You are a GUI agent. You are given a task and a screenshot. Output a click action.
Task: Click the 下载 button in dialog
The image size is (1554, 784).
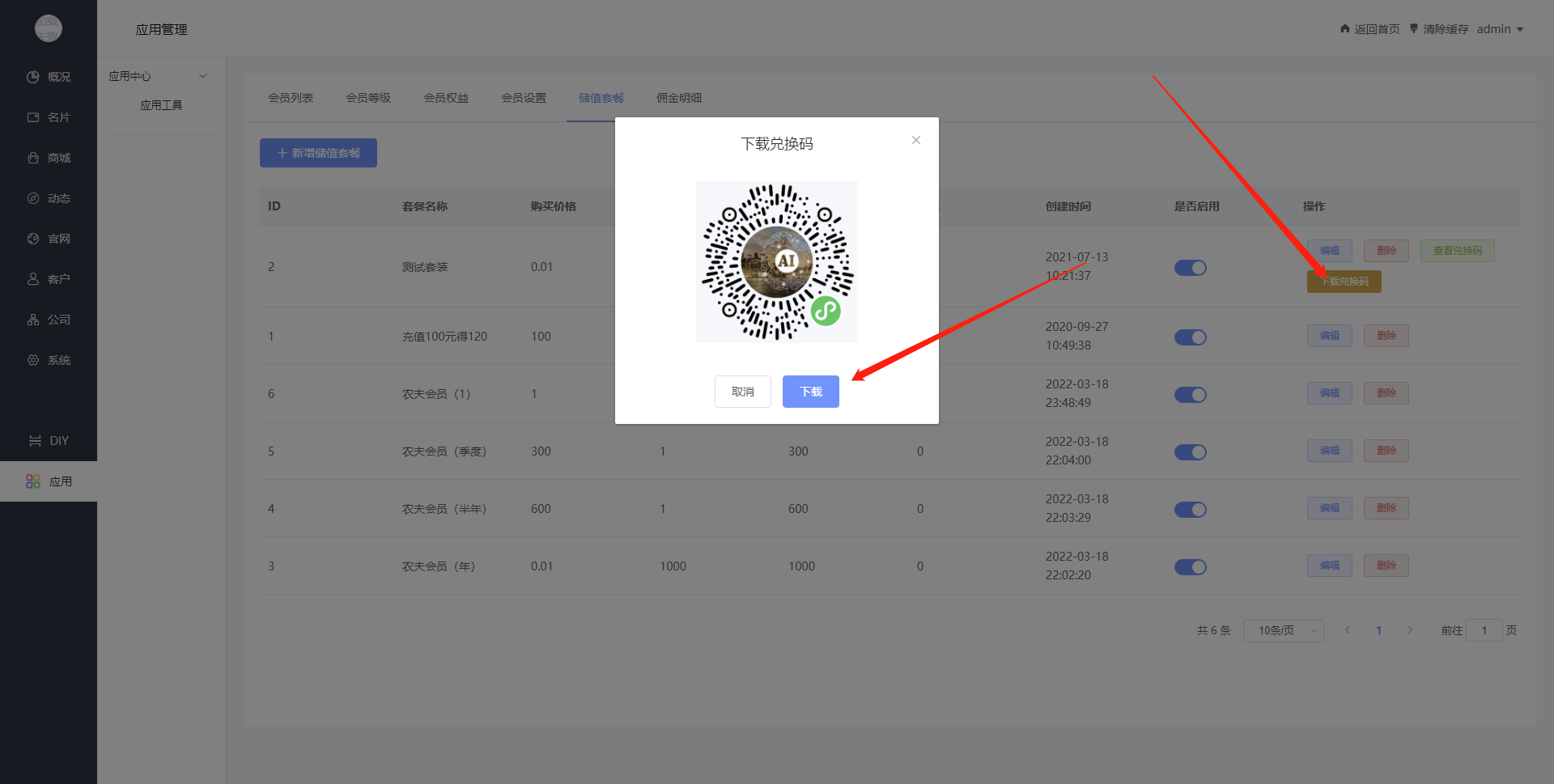[x=811, y=392]
